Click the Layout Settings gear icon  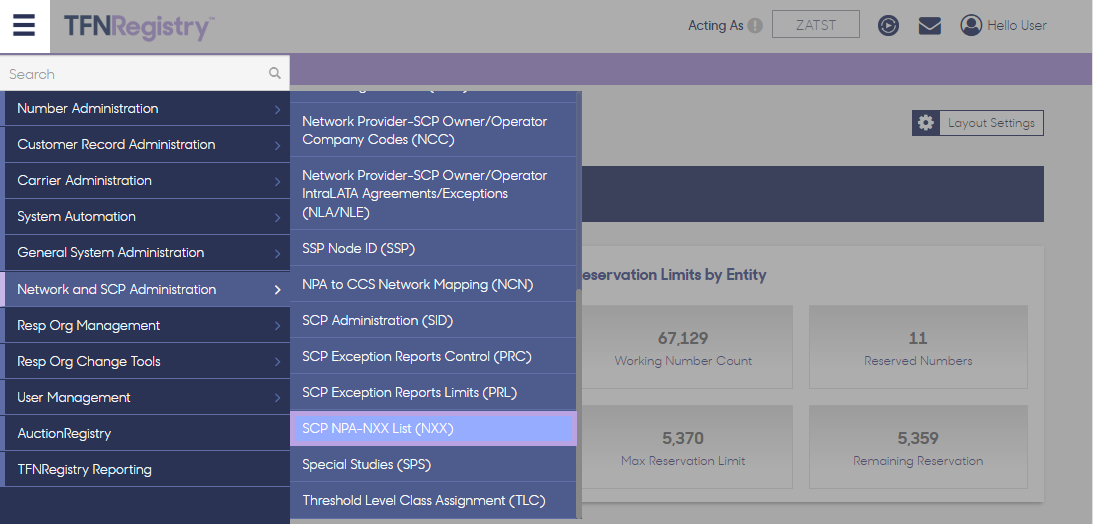tap(926, 123)
